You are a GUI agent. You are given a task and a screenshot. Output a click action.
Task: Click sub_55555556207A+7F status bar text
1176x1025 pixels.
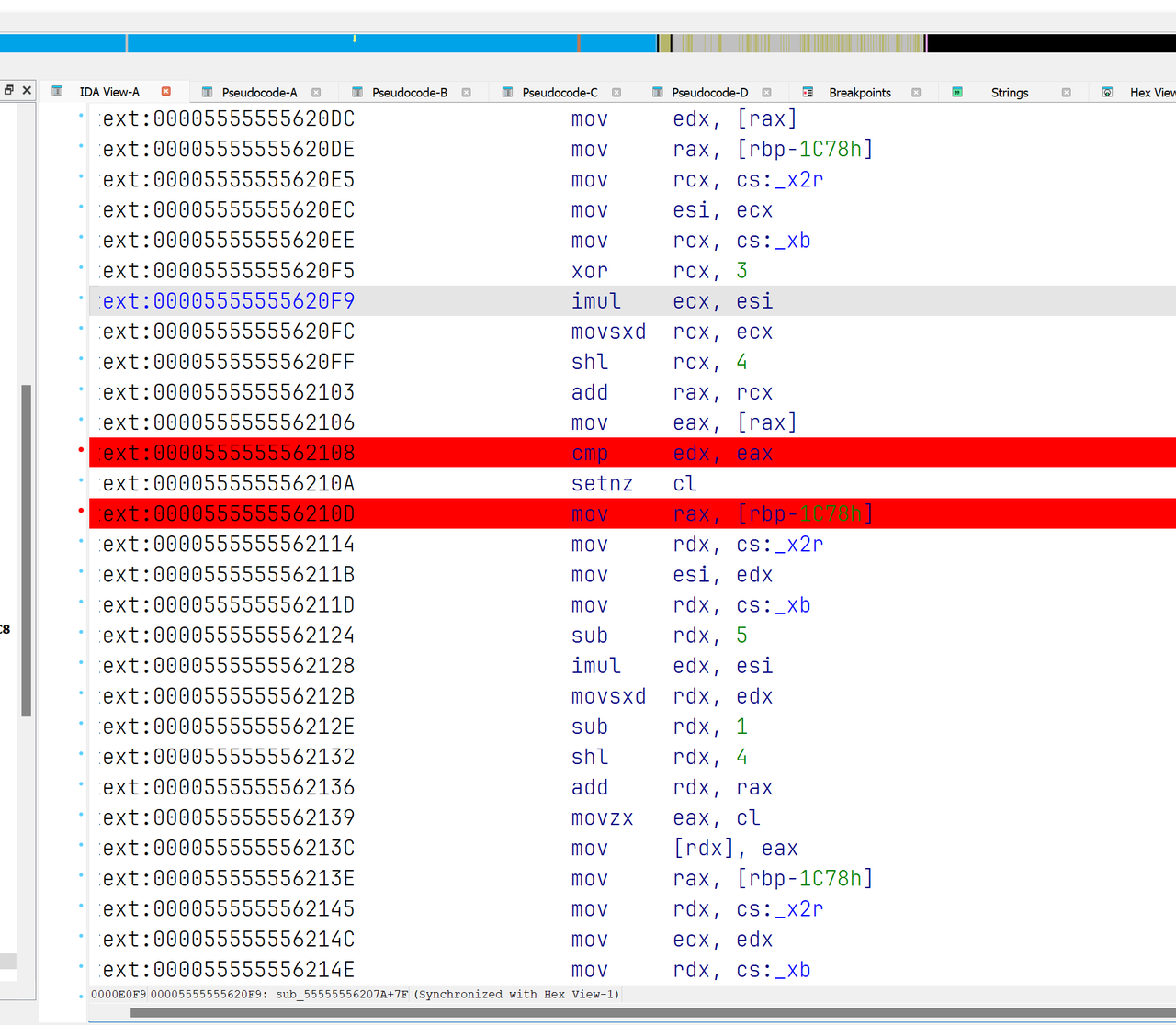342,994
